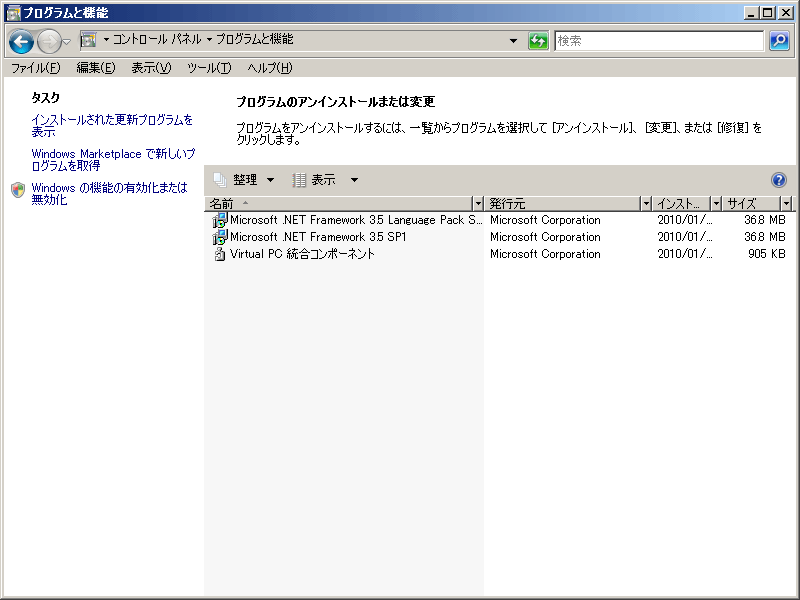Open the 編集(E) menu
Viewport: 800px width, 600px height.
click(96, 68)
